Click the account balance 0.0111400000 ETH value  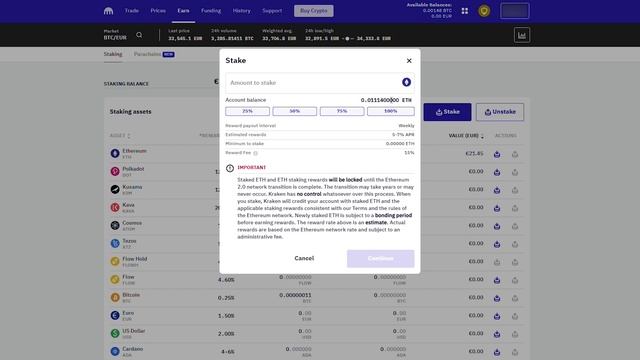[x=386, y=100]
